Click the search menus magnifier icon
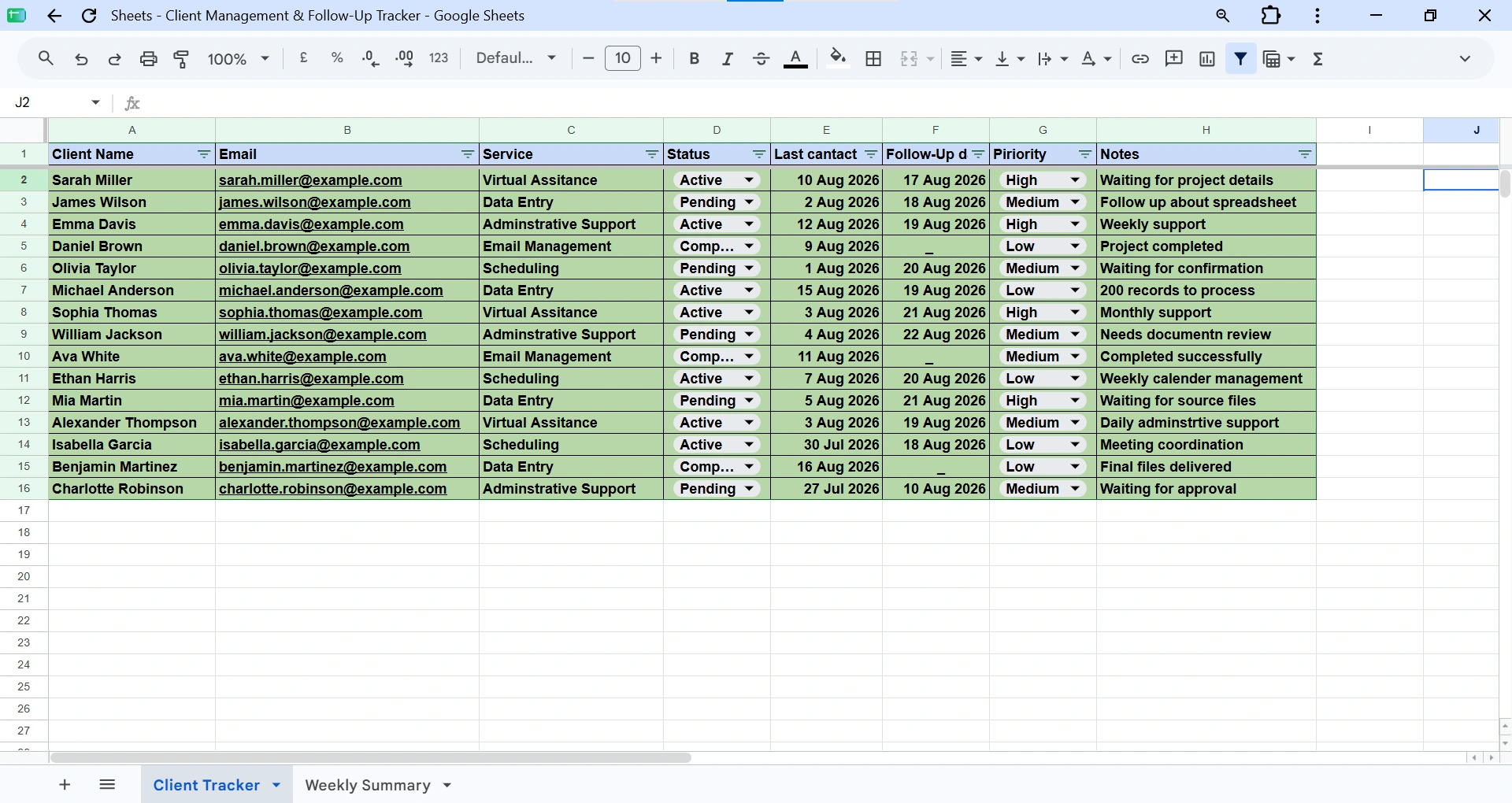Viewport: 1512px width, 803px height. (x=46, y=58)
